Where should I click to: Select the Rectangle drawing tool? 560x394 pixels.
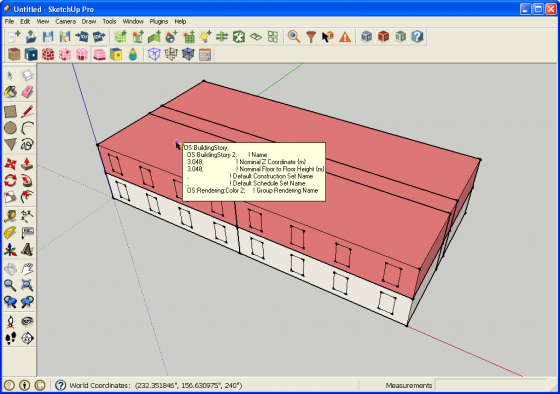pos(10,111)
